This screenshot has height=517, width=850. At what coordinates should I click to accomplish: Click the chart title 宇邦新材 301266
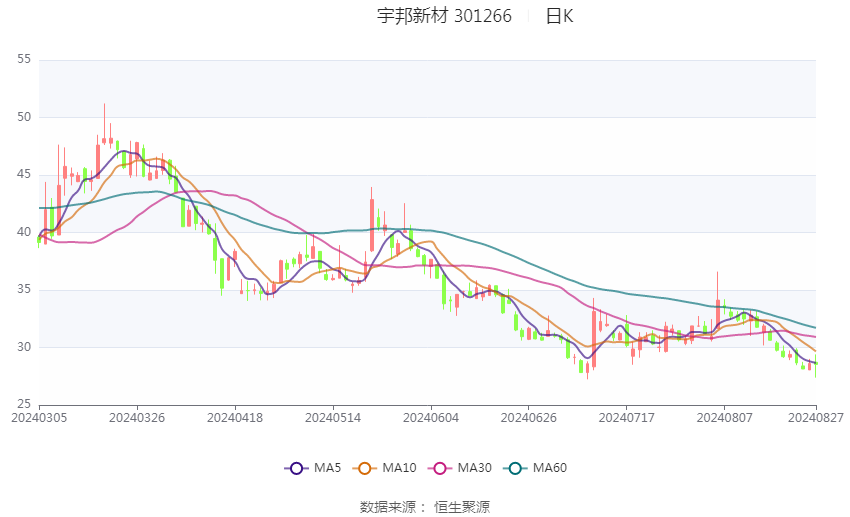tap(444, 16)
